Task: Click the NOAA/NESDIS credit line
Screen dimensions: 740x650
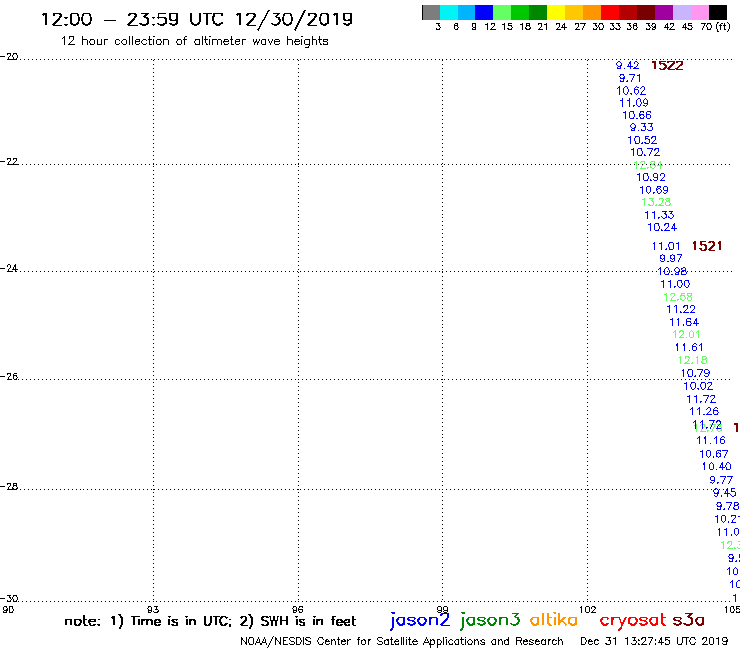Action: point(402,641)
